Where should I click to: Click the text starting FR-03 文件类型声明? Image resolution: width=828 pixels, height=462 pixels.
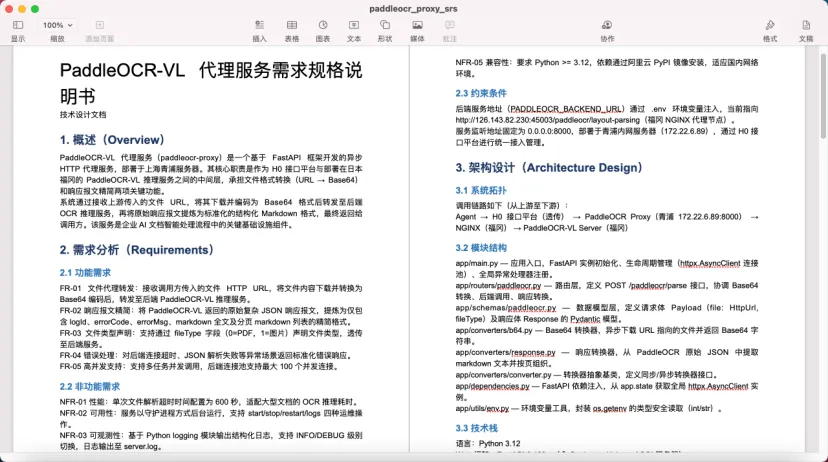tap(211, 338)
